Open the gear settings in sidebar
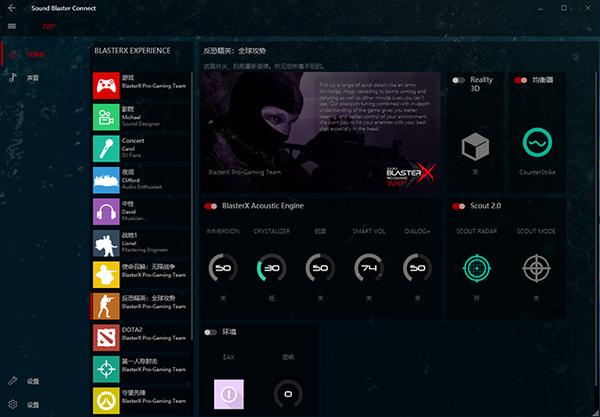This screenshot has height=417, width=600. pyautogui.click(x=13, y=404)
